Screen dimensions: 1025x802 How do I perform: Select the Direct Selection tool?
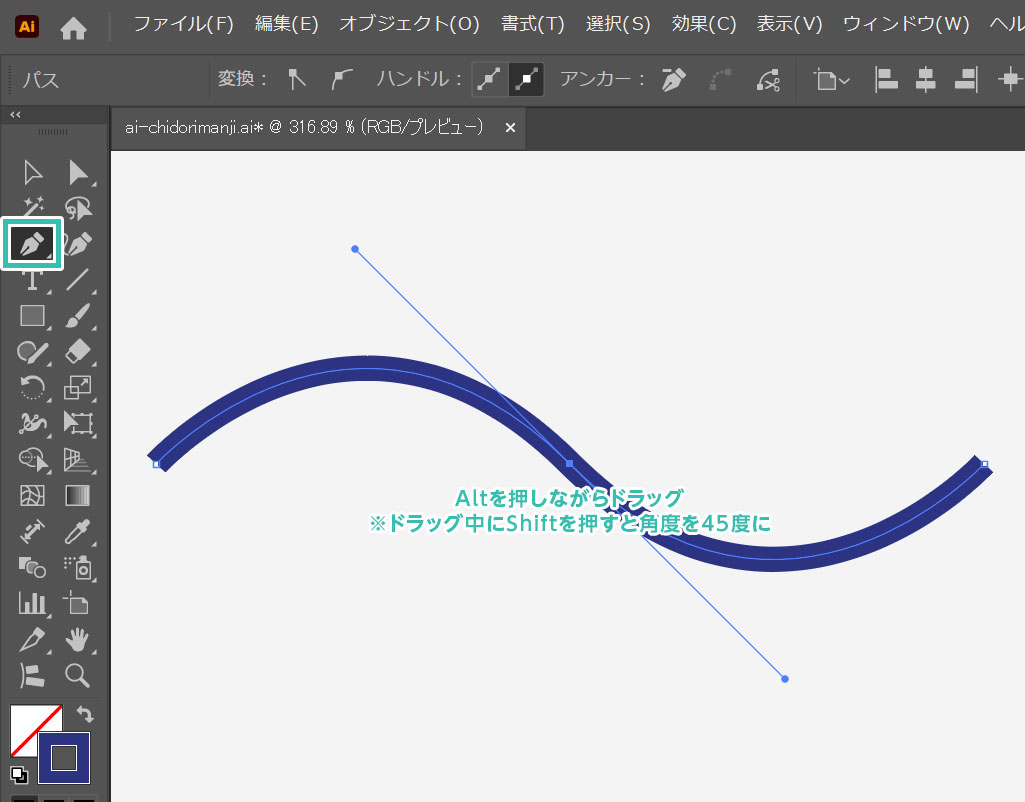(x=78, y=173)
